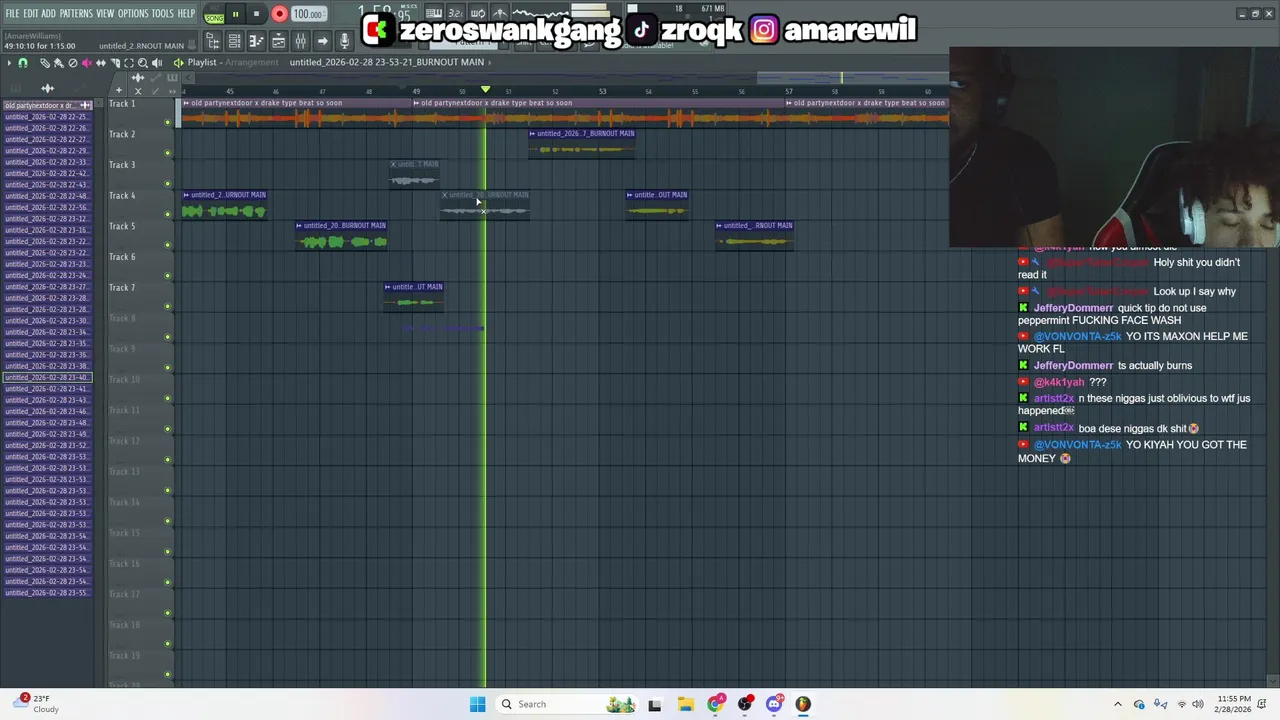Screen dimensions: 1280x720
Task: Click the playhead marker on the timeline ruler
Action: 485,90
